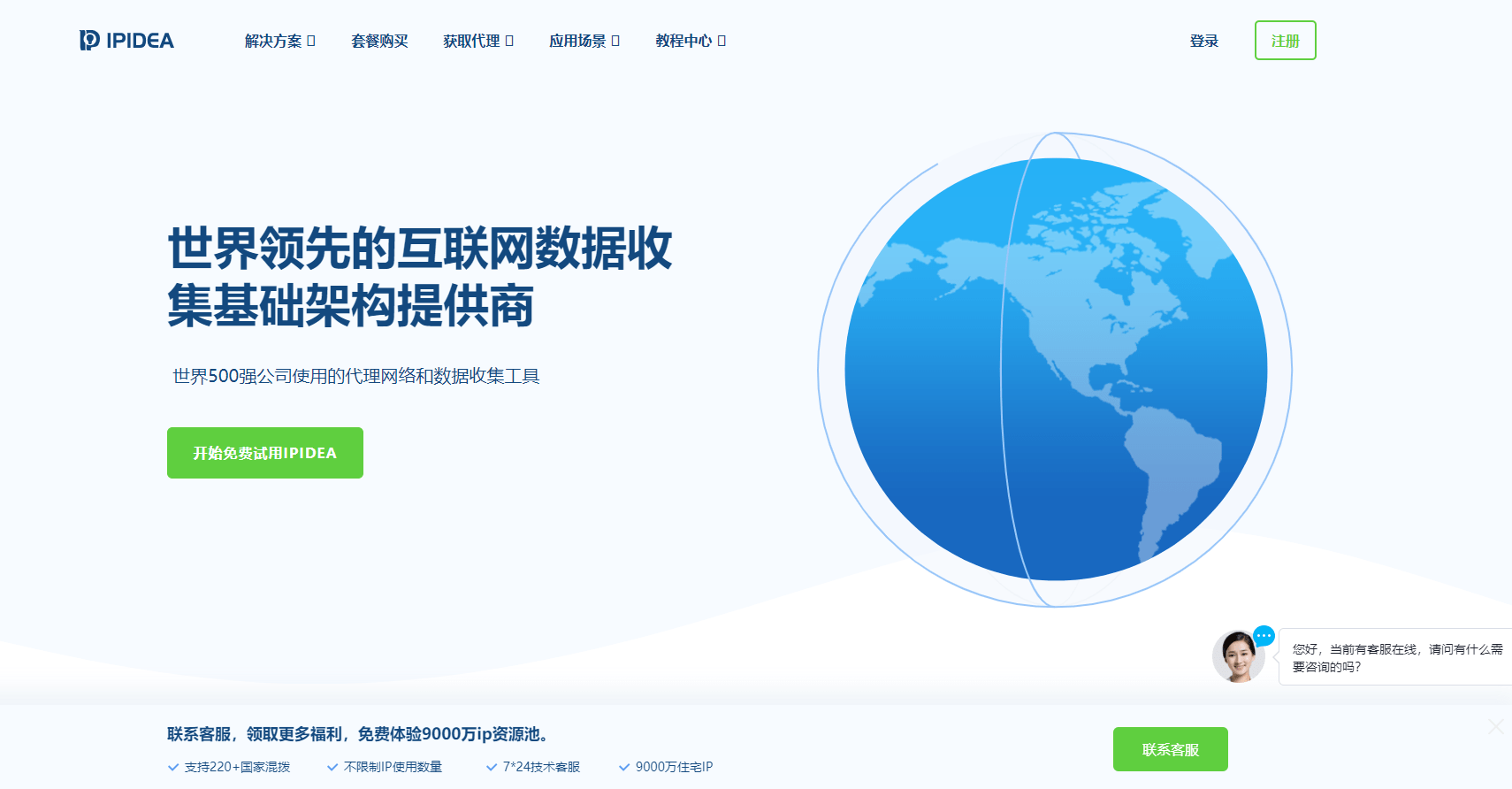Go to the 套餐购买 page
The height and width of the screenshot is (789, 1512).
click(x=379, y=41)
